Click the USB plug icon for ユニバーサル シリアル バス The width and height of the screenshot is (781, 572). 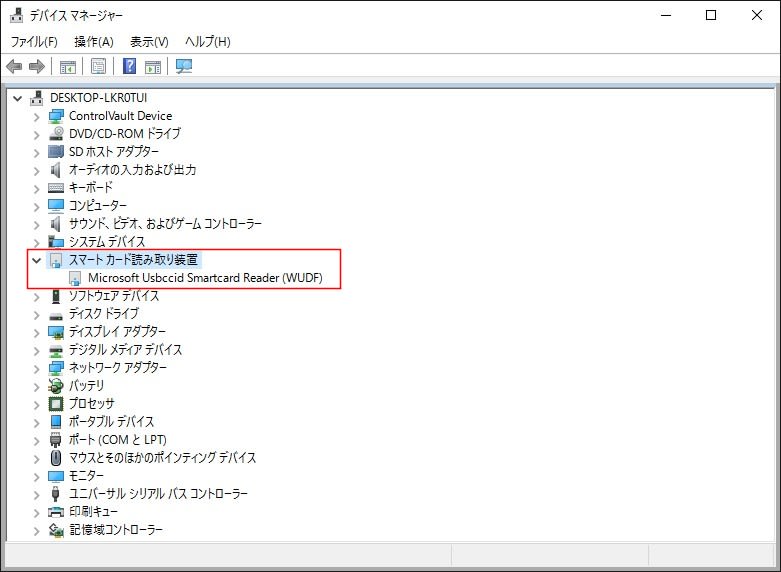coord(56,494)
